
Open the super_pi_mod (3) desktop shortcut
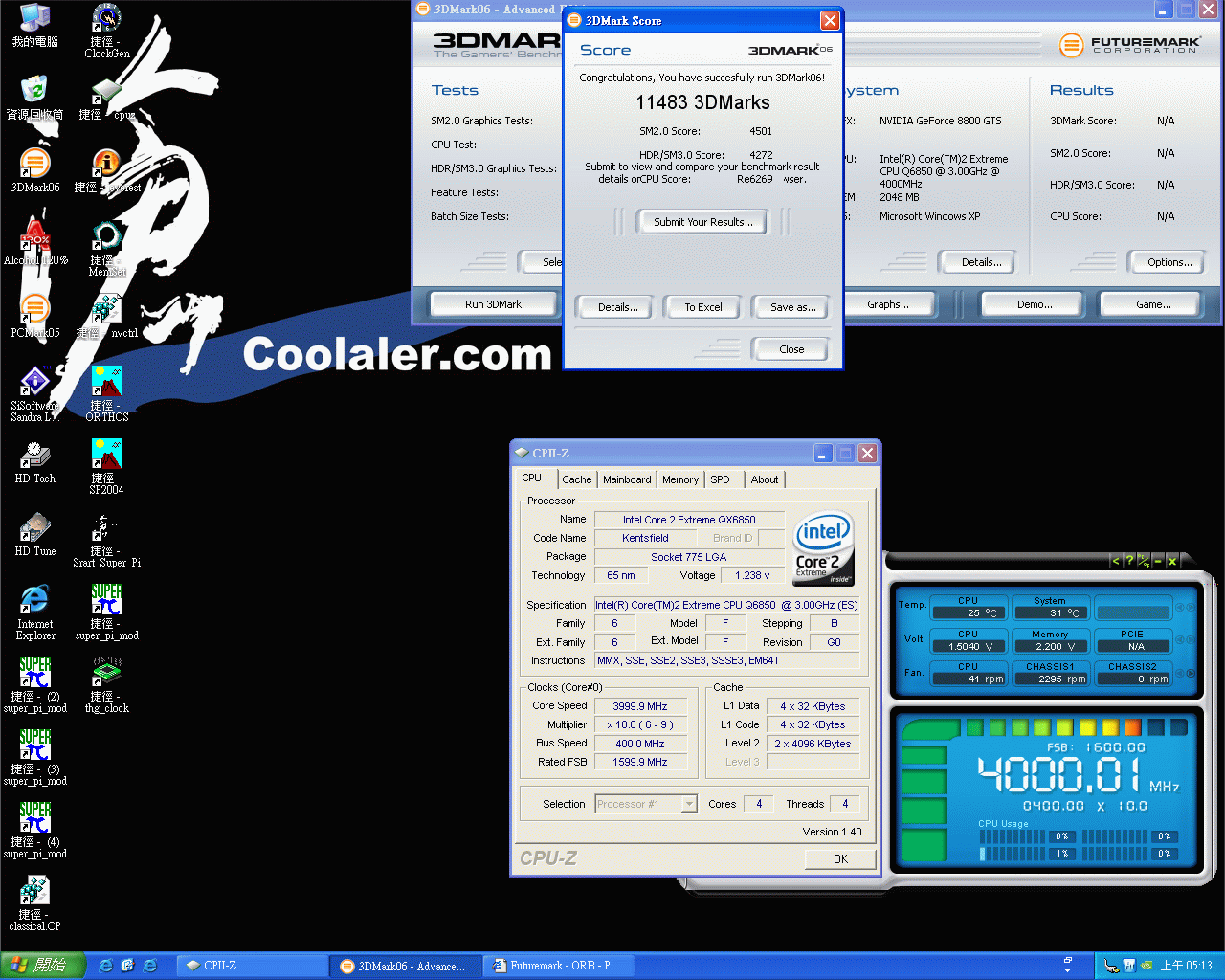tap(35, 758)
